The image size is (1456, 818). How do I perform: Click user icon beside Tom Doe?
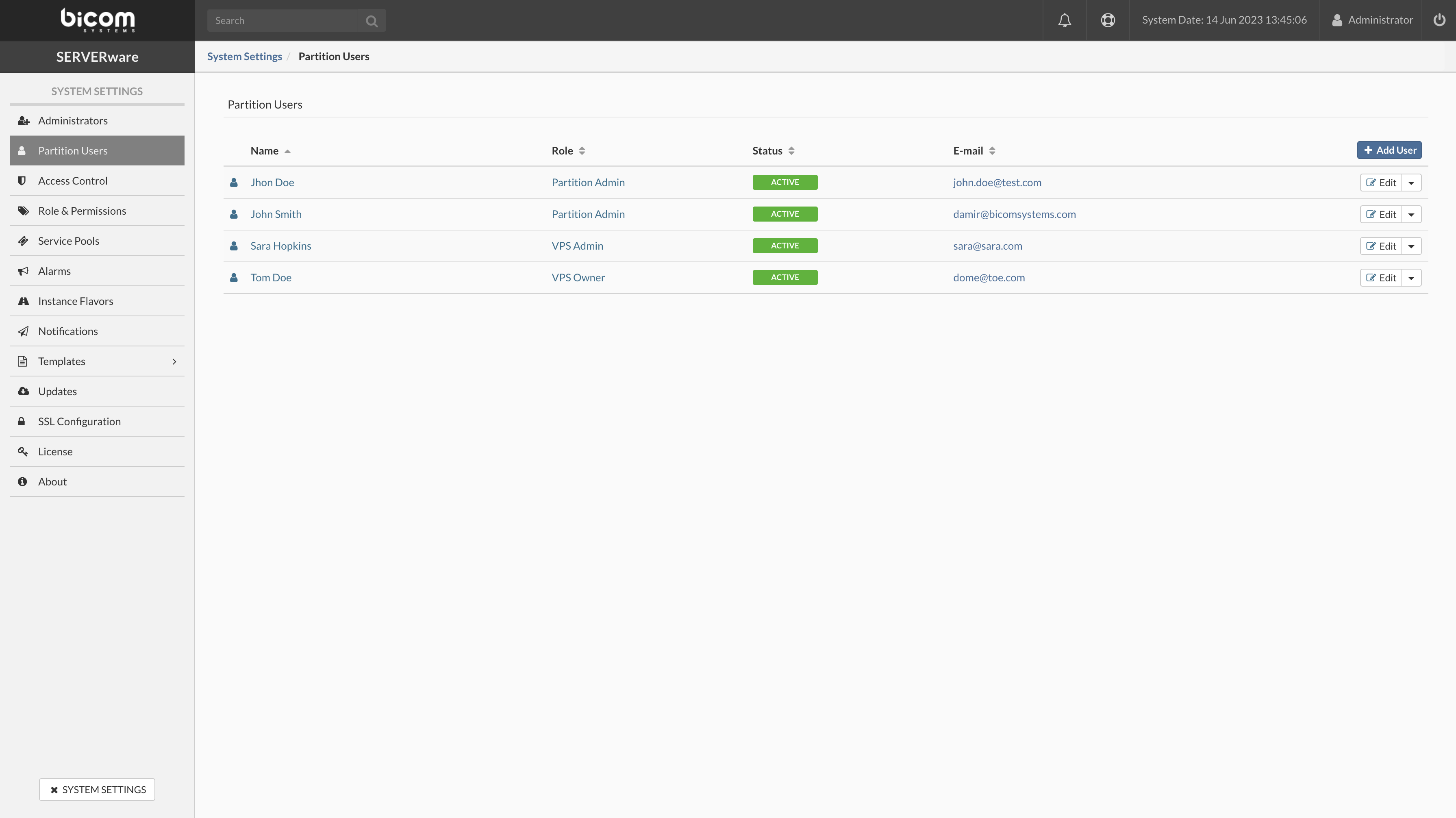click(x=233, y=278)
